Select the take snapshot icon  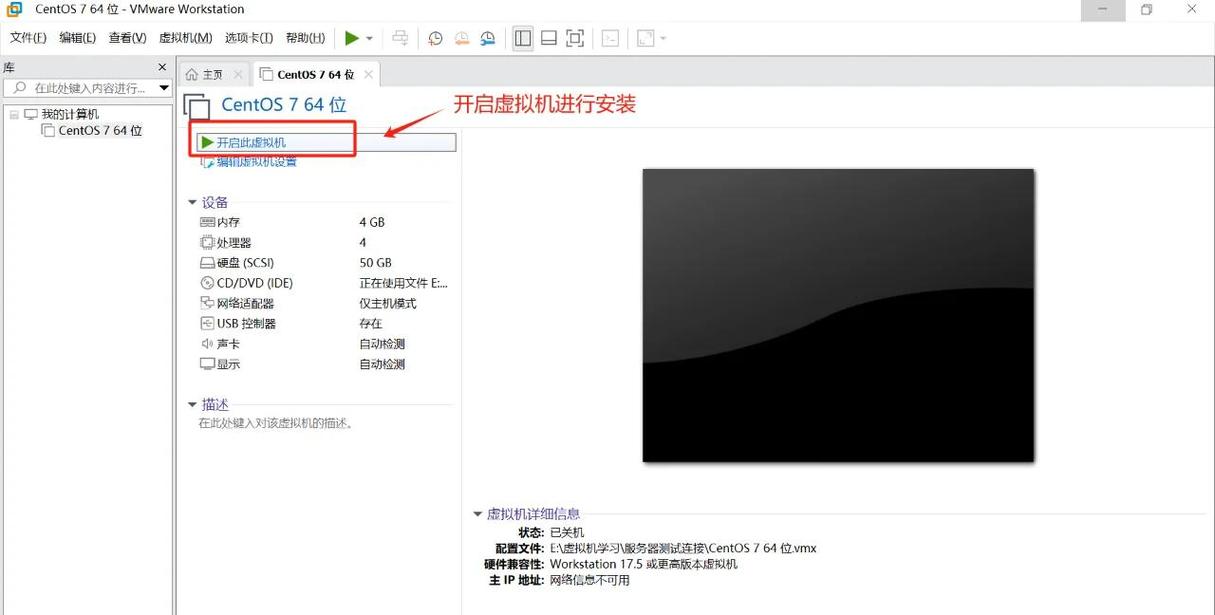pos(435,38)
